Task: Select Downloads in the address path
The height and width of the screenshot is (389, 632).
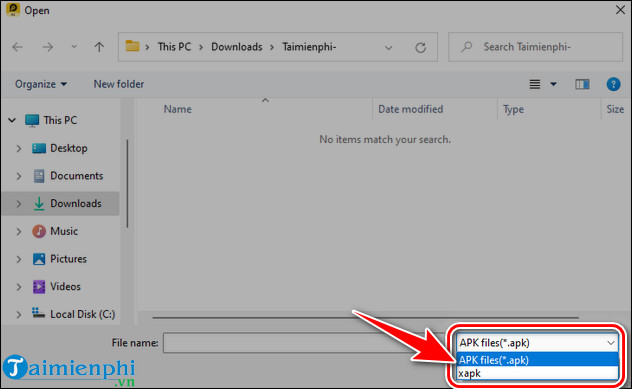Action: (237, 47)
